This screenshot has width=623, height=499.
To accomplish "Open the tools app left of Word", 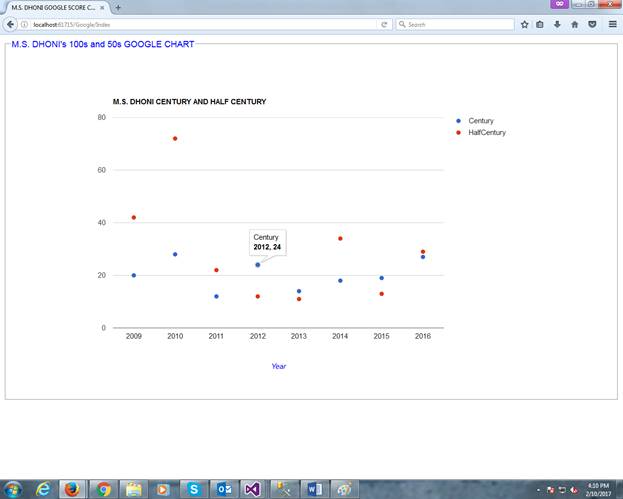I will click(284, 489).
